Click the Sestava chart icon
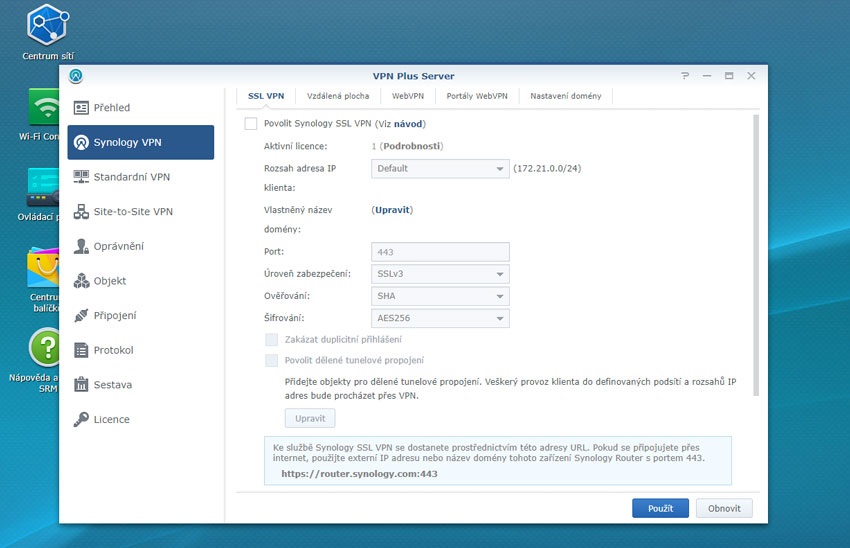Screen dimensions: 850x548 click(81, 384)
